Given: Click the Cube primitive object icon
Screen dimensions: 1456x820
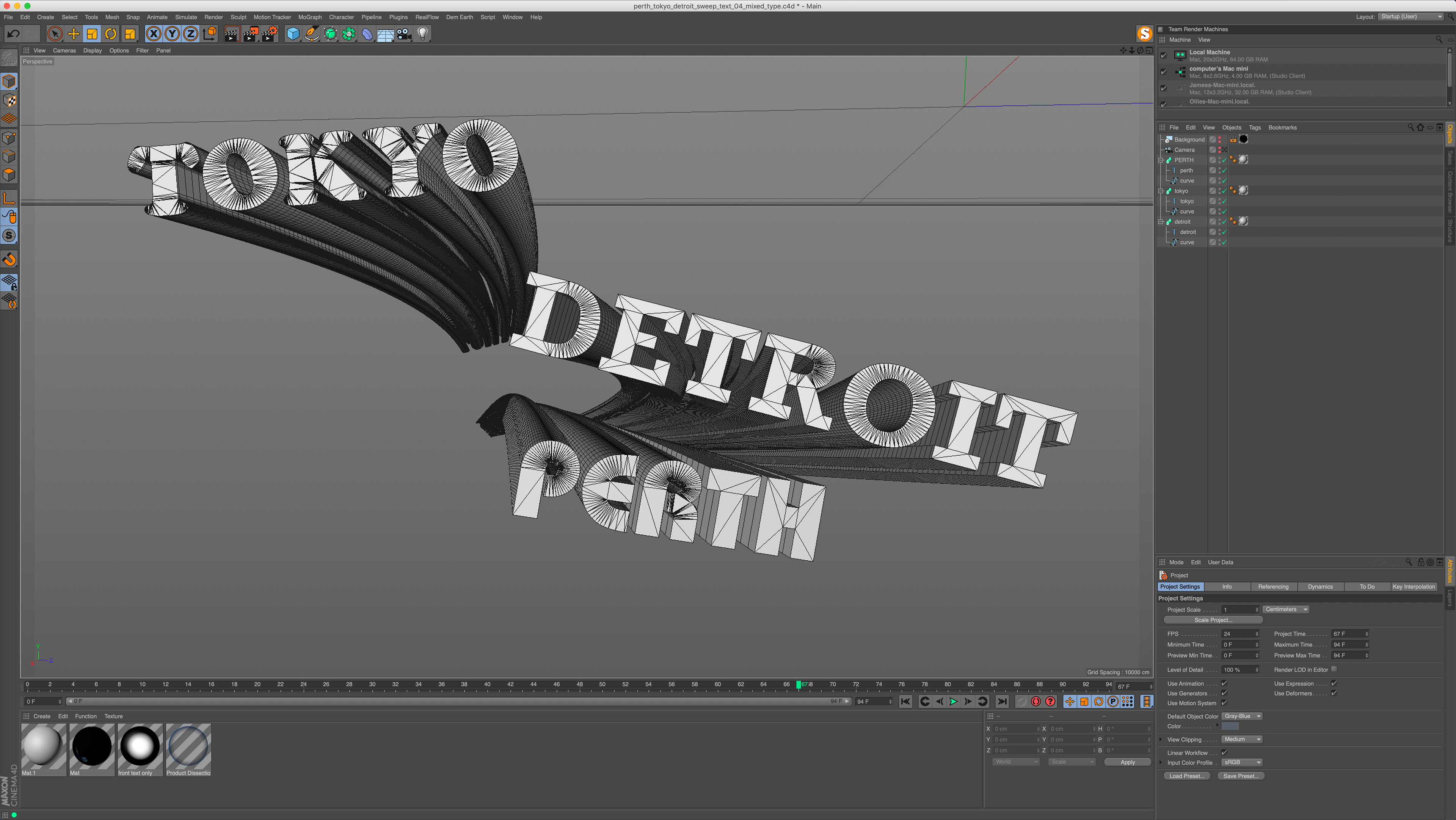Looking at the screenshot, I should pos(293,34).
